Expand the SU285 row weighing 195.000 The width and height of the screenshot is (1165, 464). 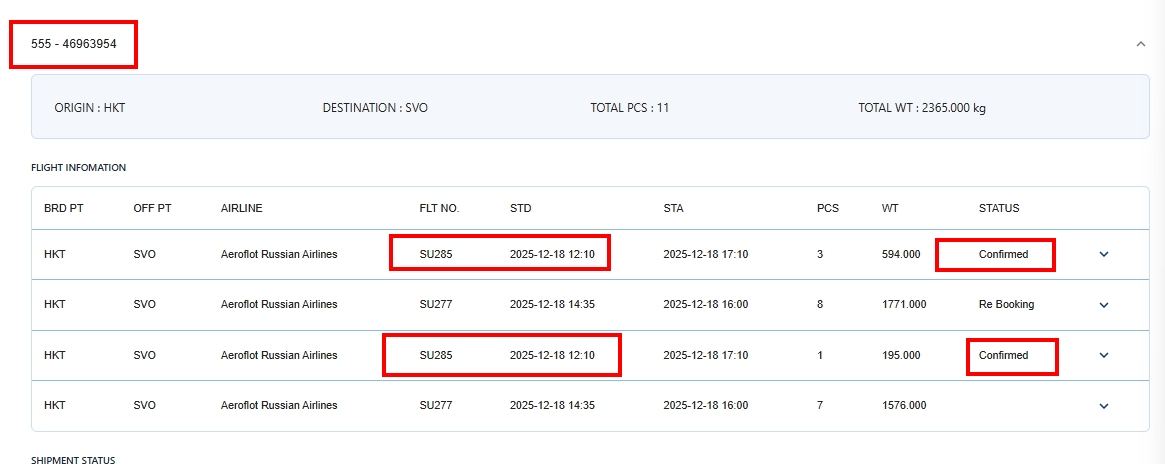(1104, 355)
